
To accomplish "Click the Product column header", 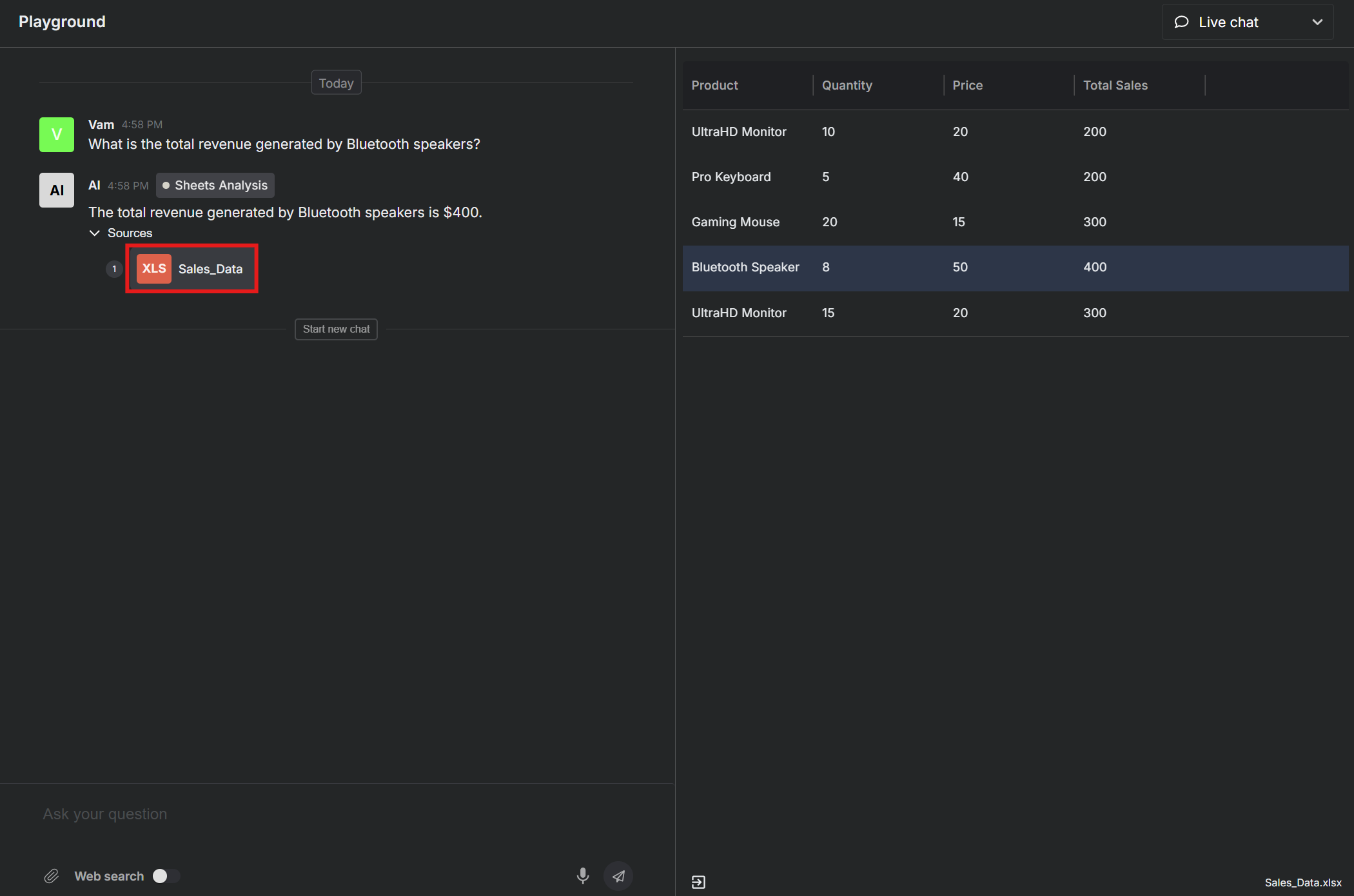I will [x=714, y=85].
